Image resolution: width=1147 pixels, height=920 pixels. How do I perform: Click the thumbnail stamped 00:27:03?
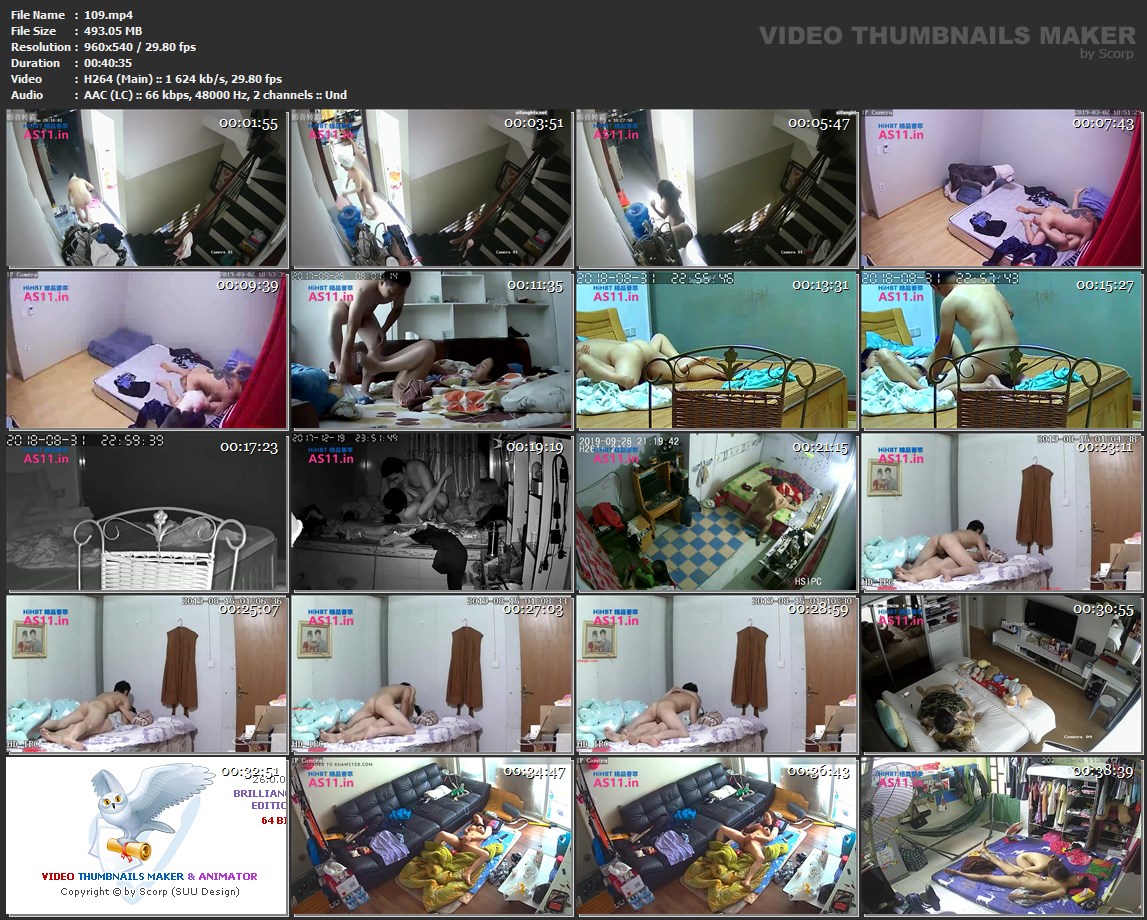[432, 674]
